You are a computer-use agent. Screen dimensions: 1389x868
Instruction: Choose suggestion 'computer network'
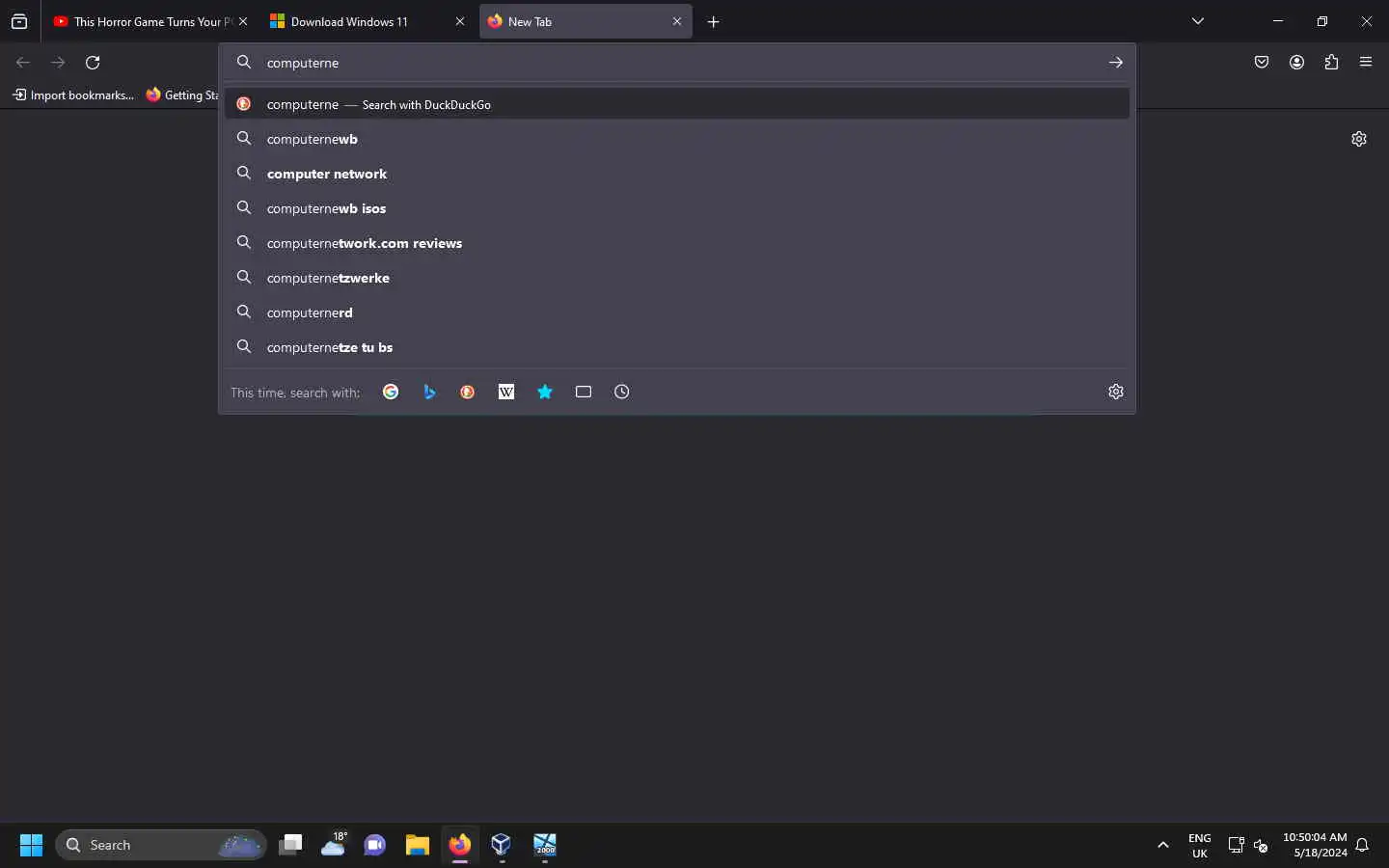tap(677, 174)
